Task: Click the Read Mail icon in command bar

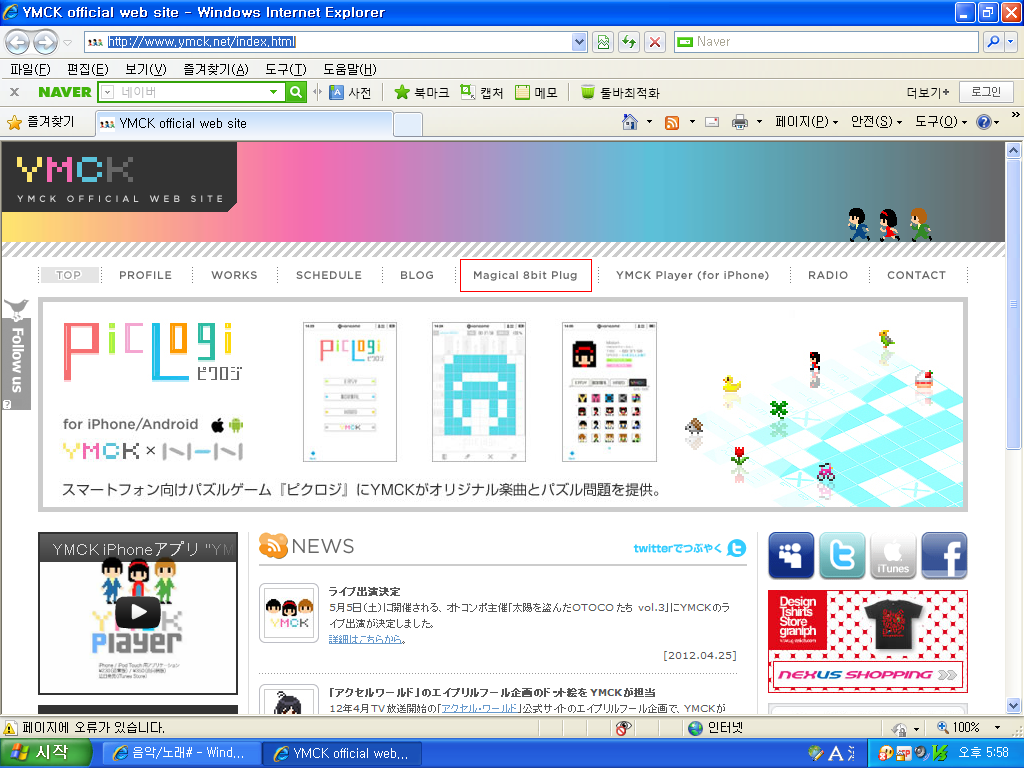Action: coord(712,122)
